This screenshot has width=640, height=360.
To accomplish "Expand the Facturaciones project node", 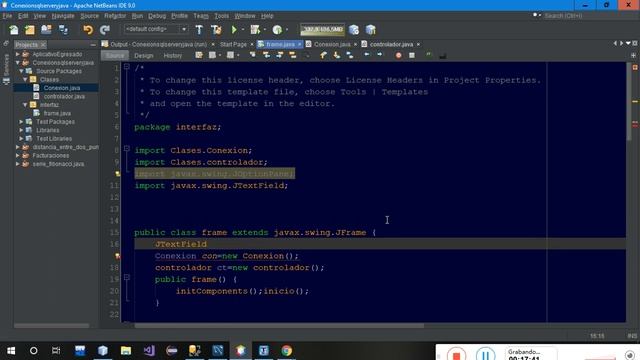I will click(x=18, y=156).
